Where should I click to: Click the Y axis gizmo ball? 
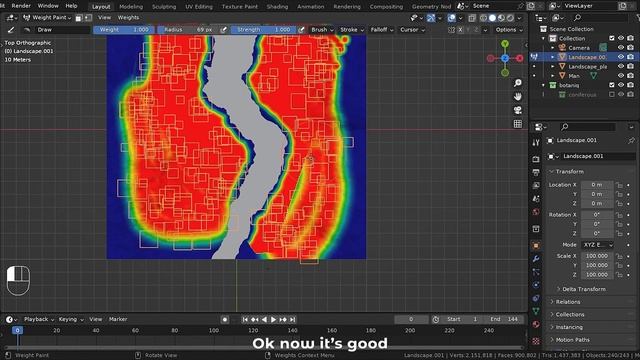(x=505, y=44)
